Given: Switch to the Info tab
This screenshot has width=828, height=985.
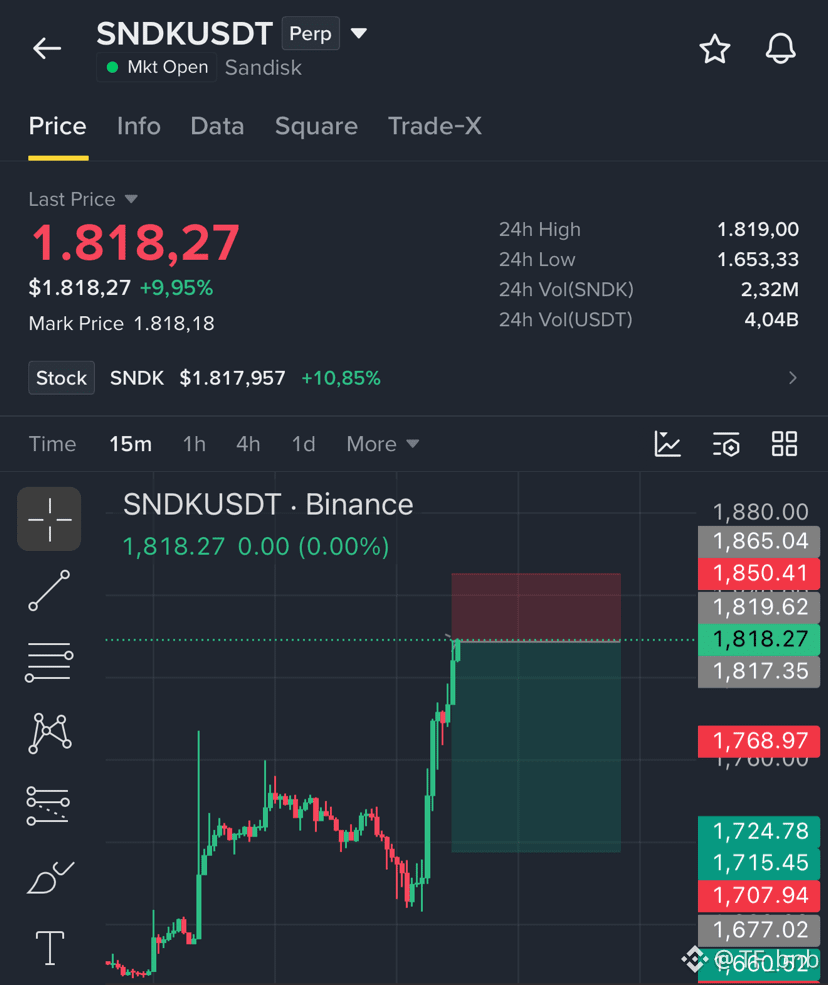Looking at the screenshot, I should [139, 126].
